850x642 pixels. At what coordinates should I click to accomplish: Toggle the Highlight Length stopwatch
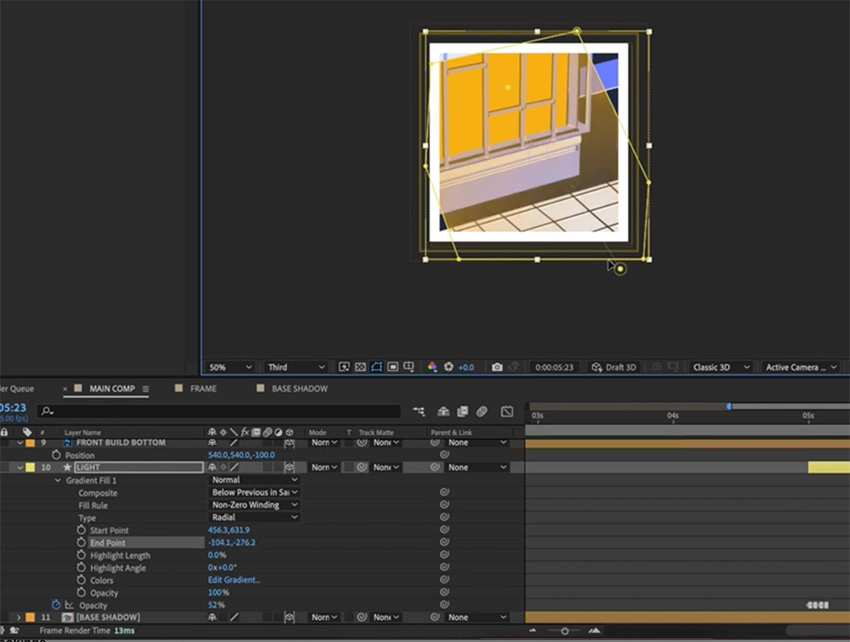coord(81,555)
